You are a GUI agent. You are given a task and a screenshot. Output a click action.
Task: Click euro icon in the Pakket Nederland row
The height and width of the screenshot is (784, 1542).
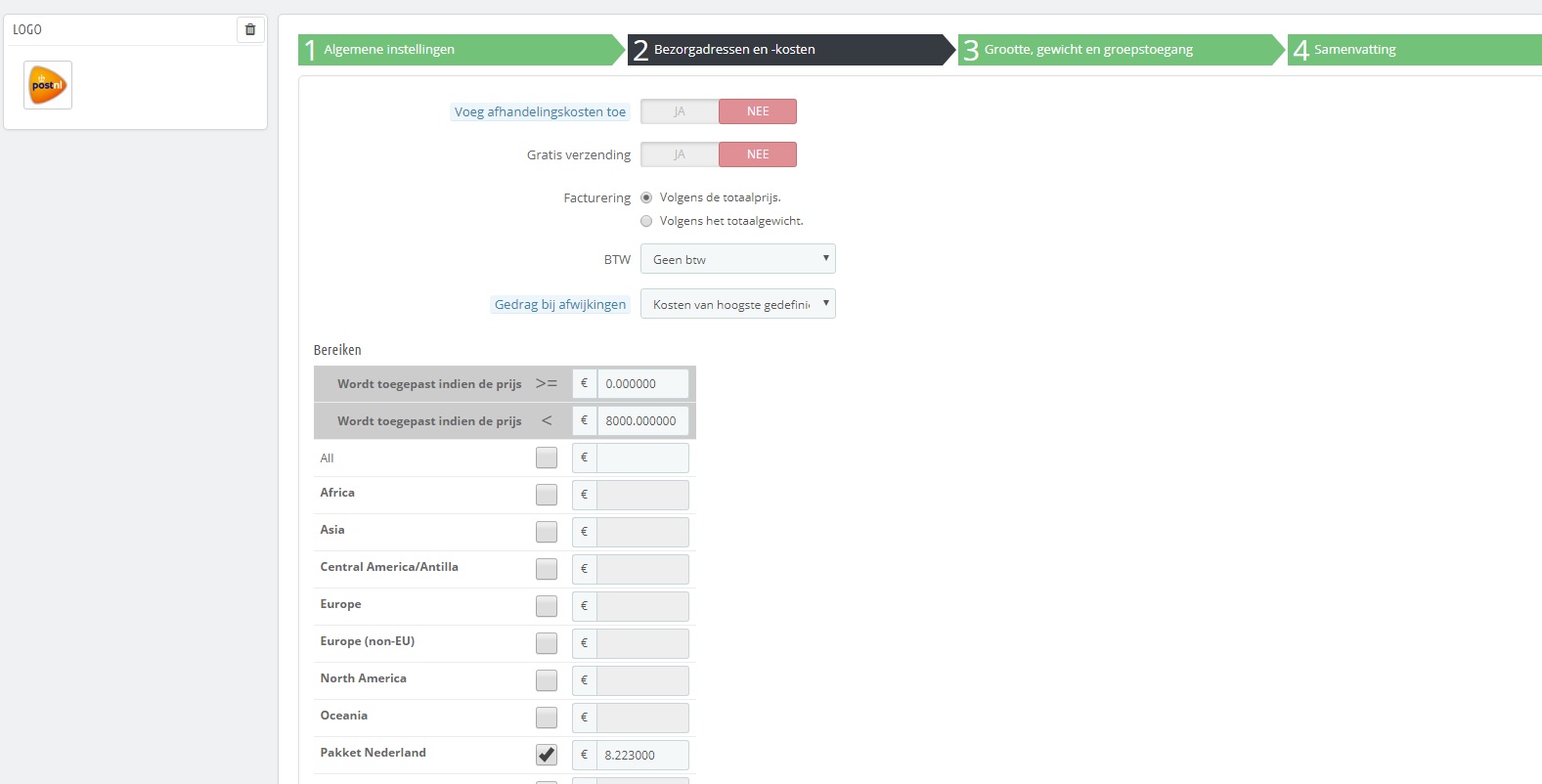(585, 755)
